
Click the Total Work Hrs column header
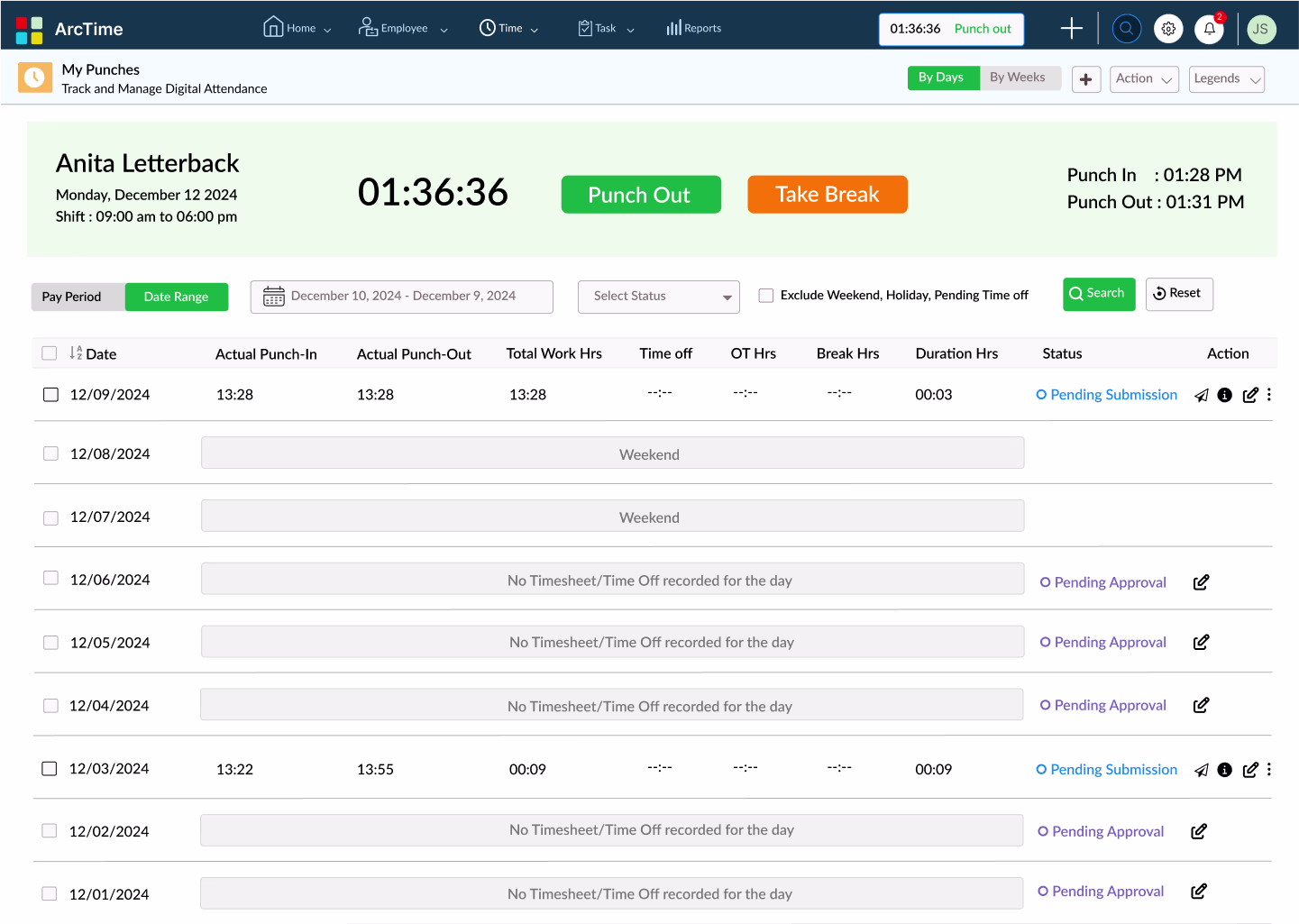click(553, 353)
